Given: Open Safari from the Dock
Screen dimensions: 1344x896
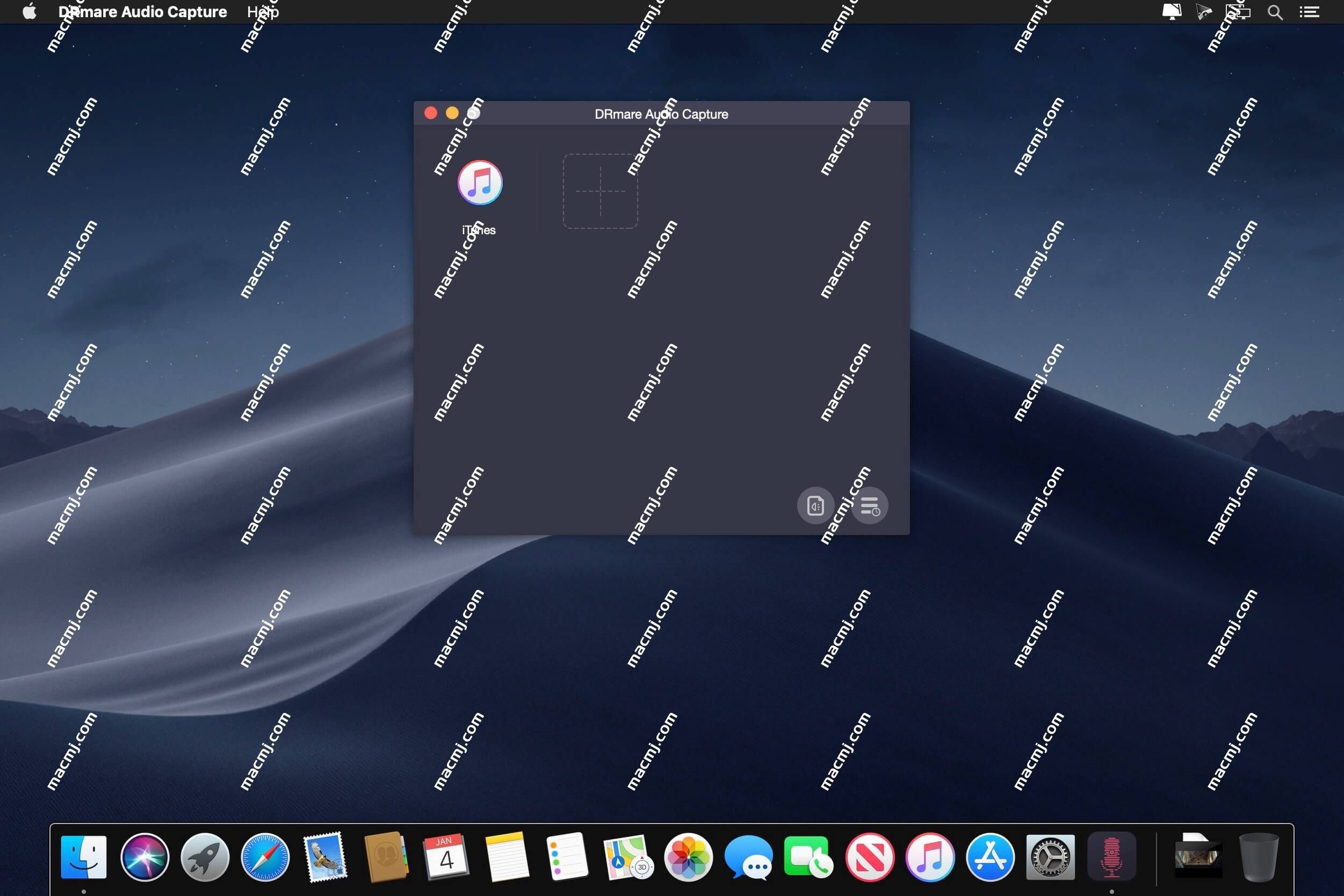Looking at the screenshot, I should [265, 857].
